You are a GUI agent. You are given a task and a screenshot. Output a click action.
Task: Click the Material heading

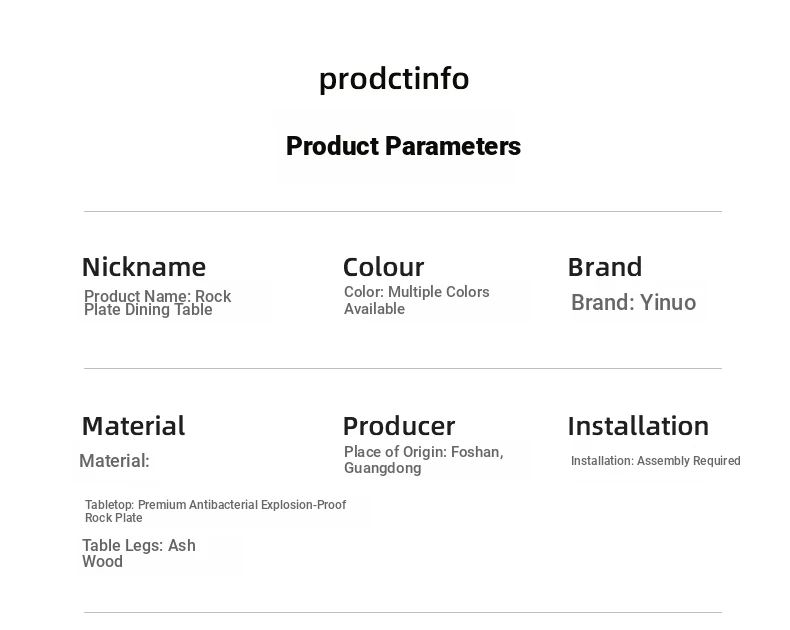point(134,426)
